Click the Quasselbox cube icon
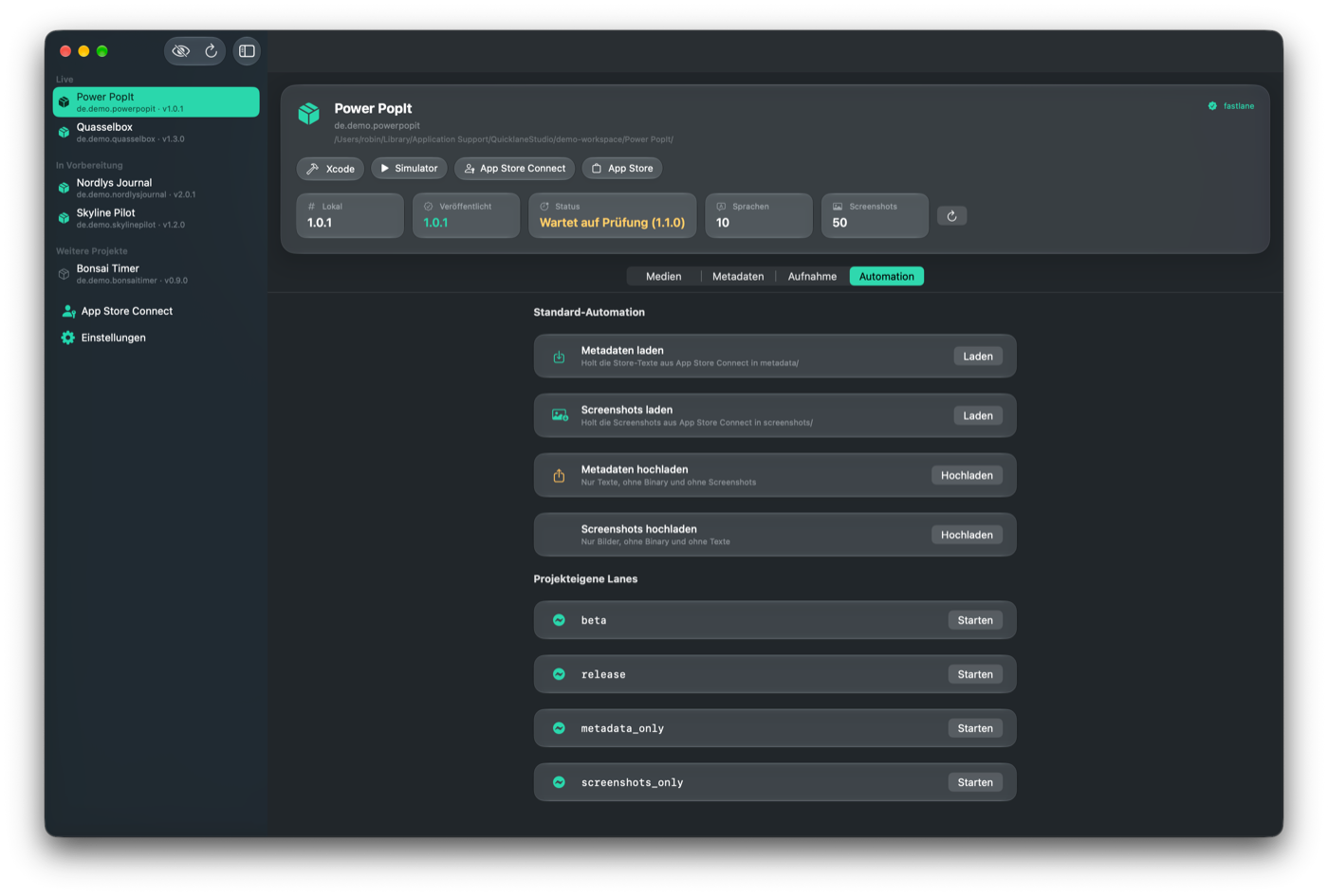 pos(64,133)
